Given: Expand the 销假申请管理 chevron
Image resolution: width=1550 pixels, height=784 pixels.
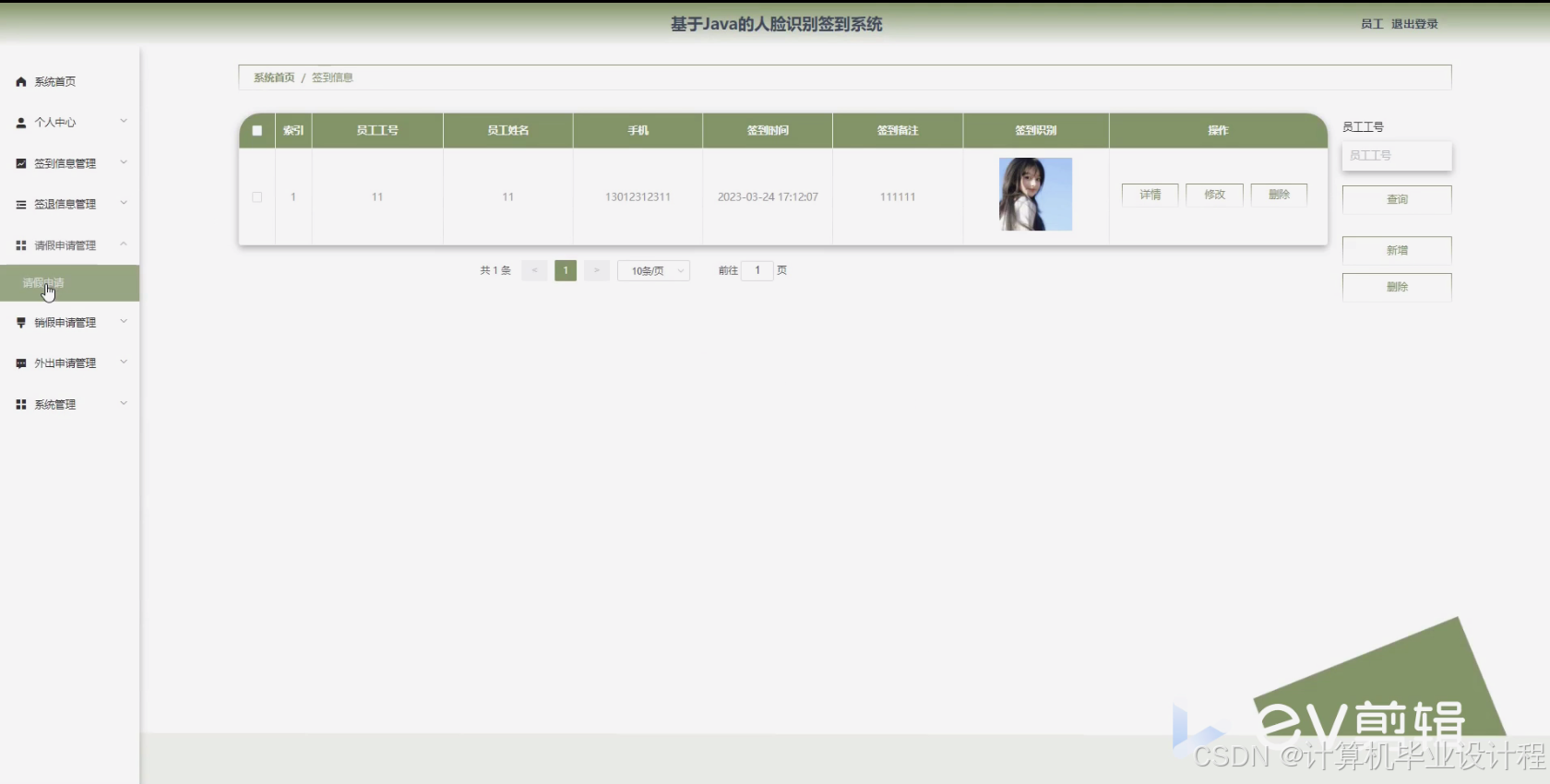Looking at the screenshot, I should coord(124,321).
